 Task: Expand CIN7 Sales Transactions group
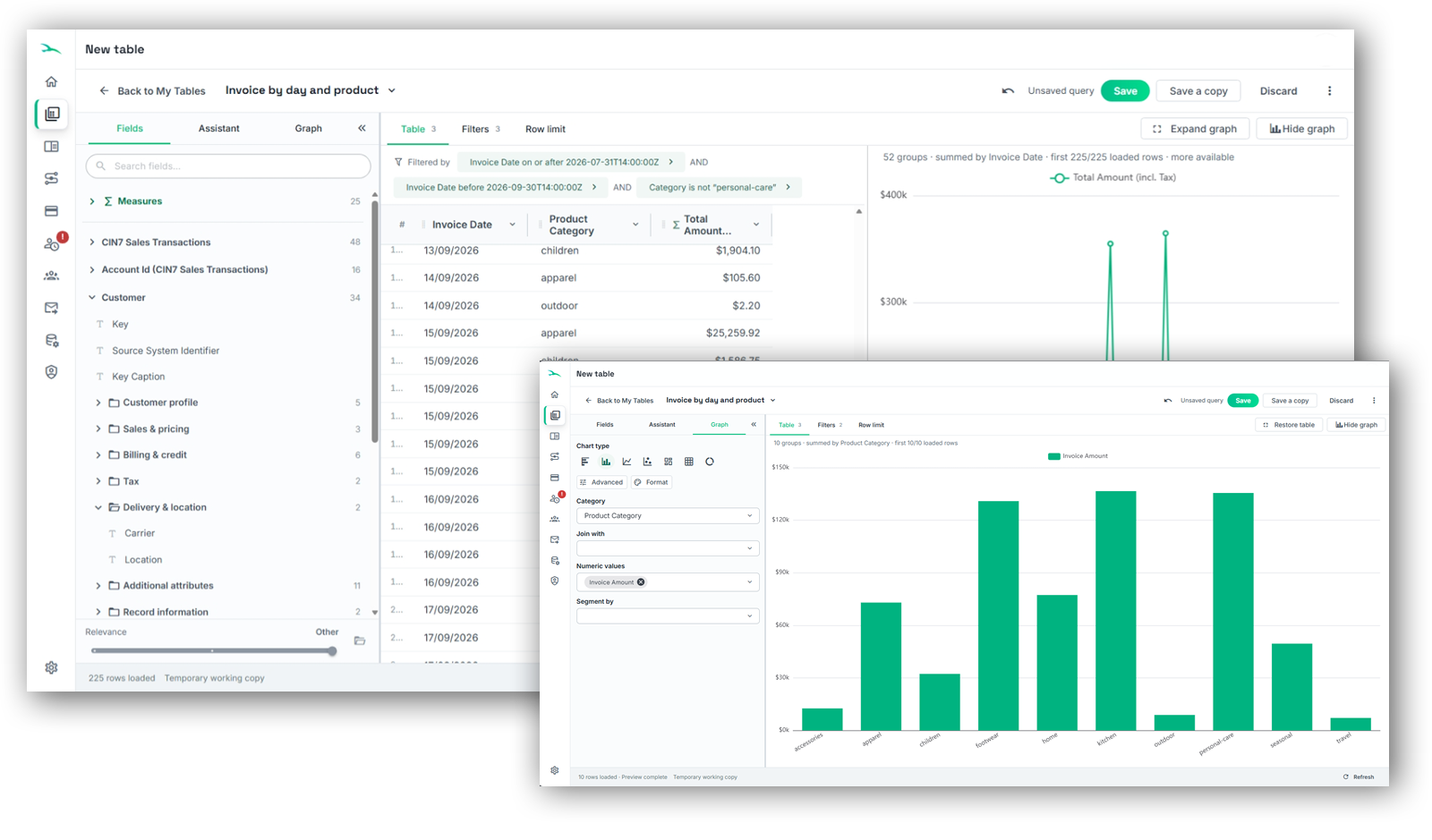(x=91, y=242)
